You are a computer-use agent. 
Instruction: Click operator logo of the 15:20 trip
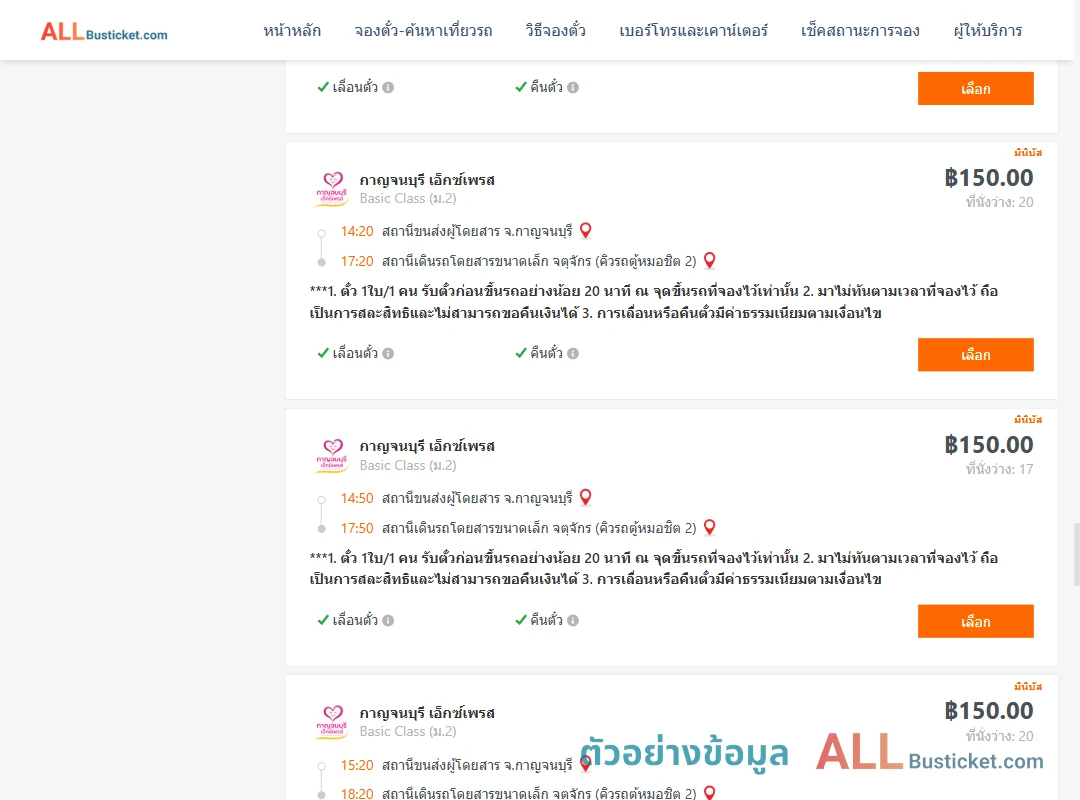click(x=332, y=722)
